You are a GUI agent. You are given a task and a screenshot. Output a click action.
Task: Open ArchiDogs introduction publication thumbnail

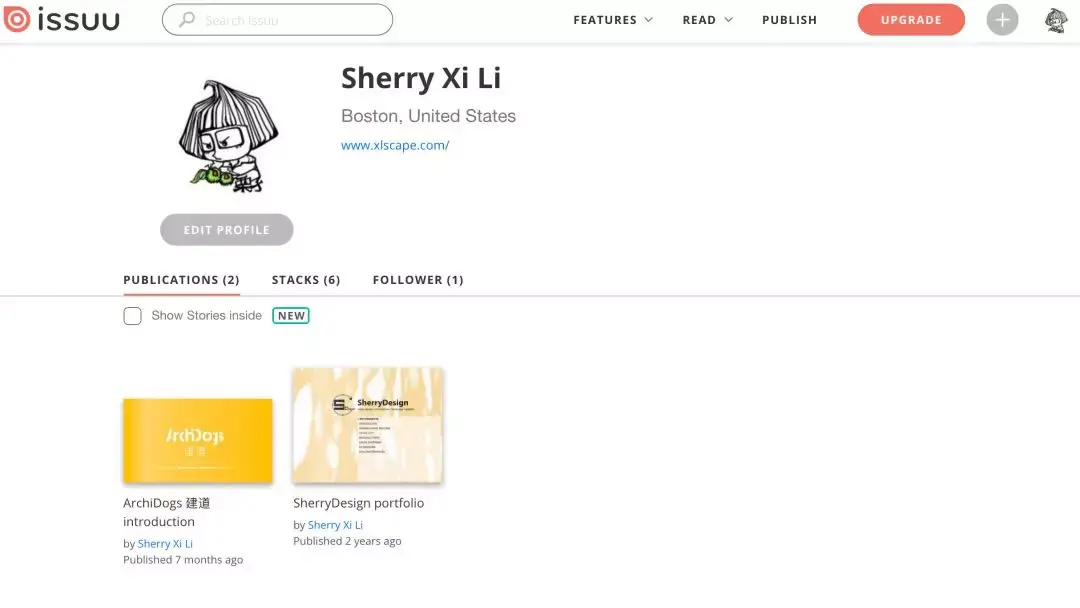tap(198, 440)
